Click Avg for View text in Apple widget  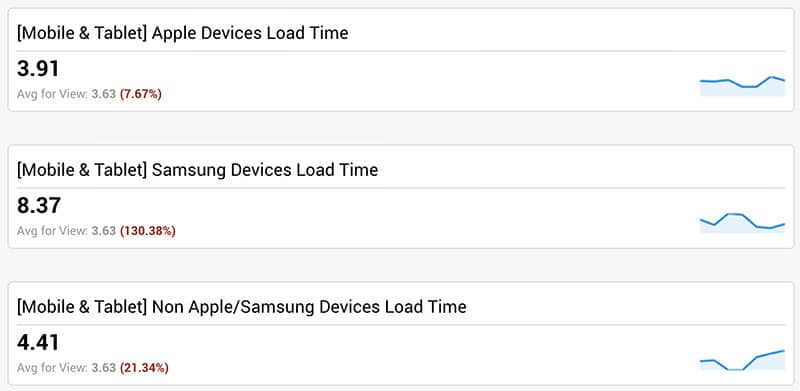tap(53, 94)
